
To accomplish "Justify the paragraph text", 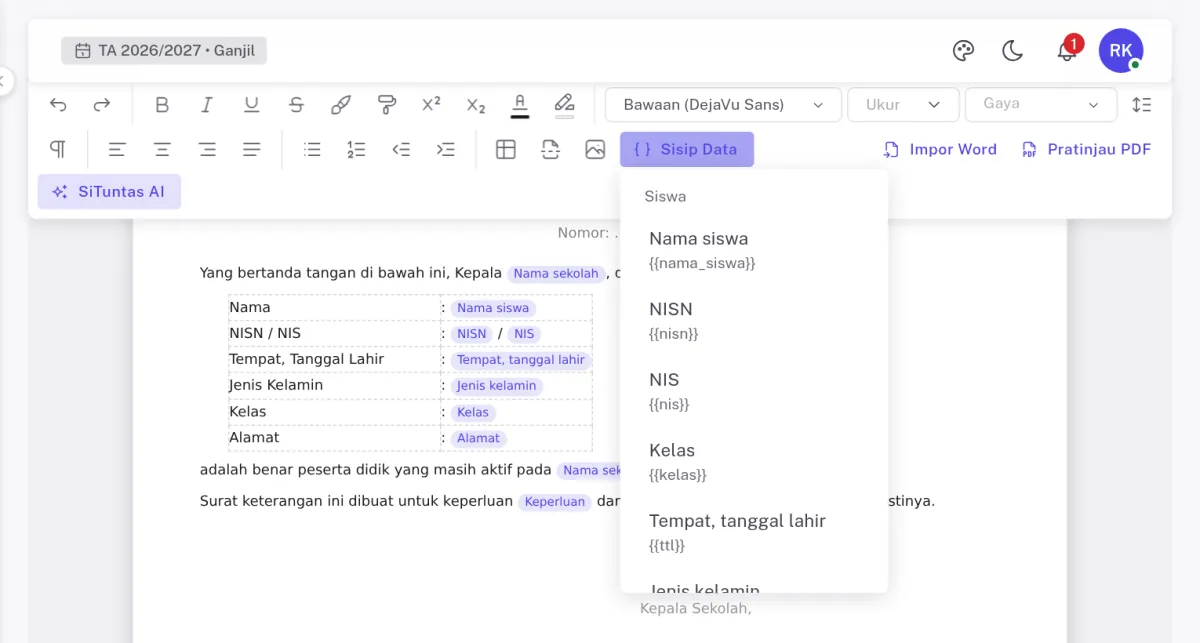I will [x=252, y=150].
